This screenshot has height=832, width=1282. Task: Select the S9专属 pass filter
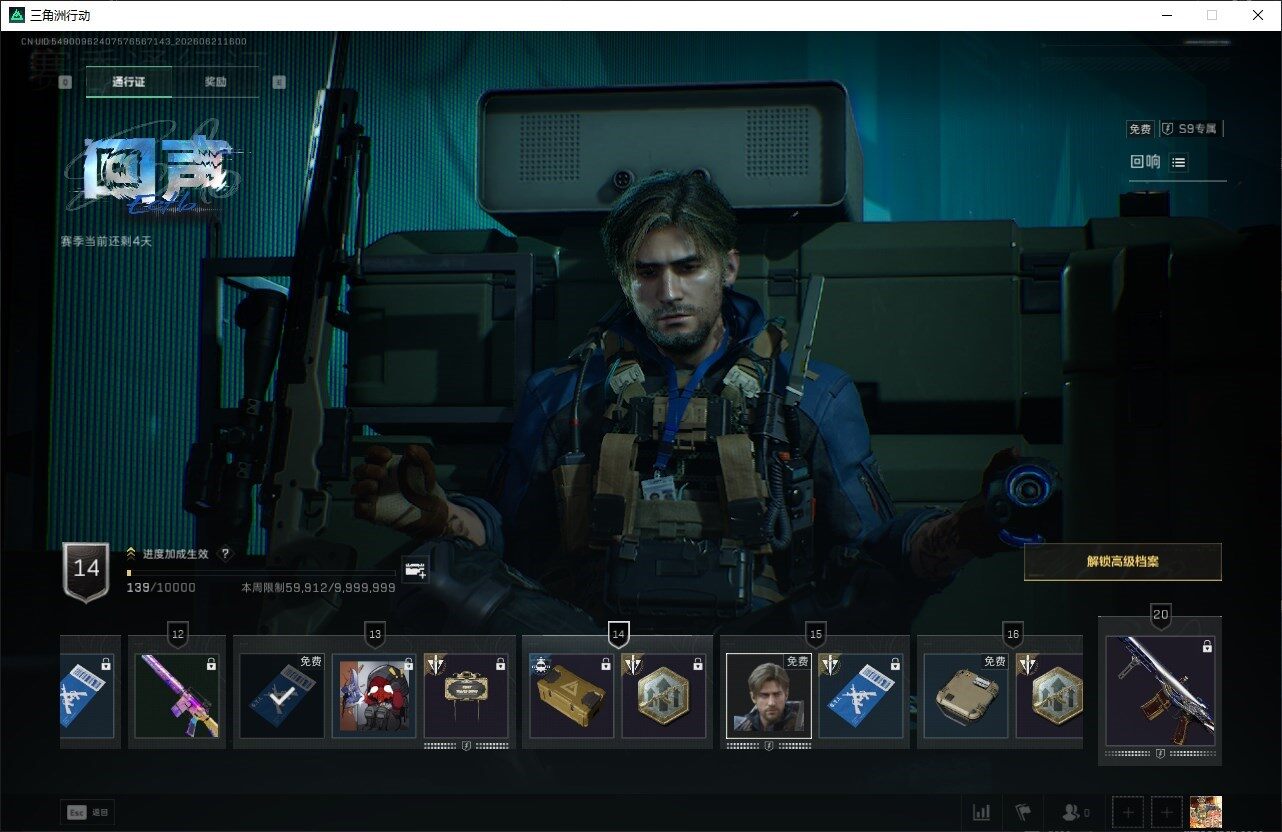coord(1190,129)
